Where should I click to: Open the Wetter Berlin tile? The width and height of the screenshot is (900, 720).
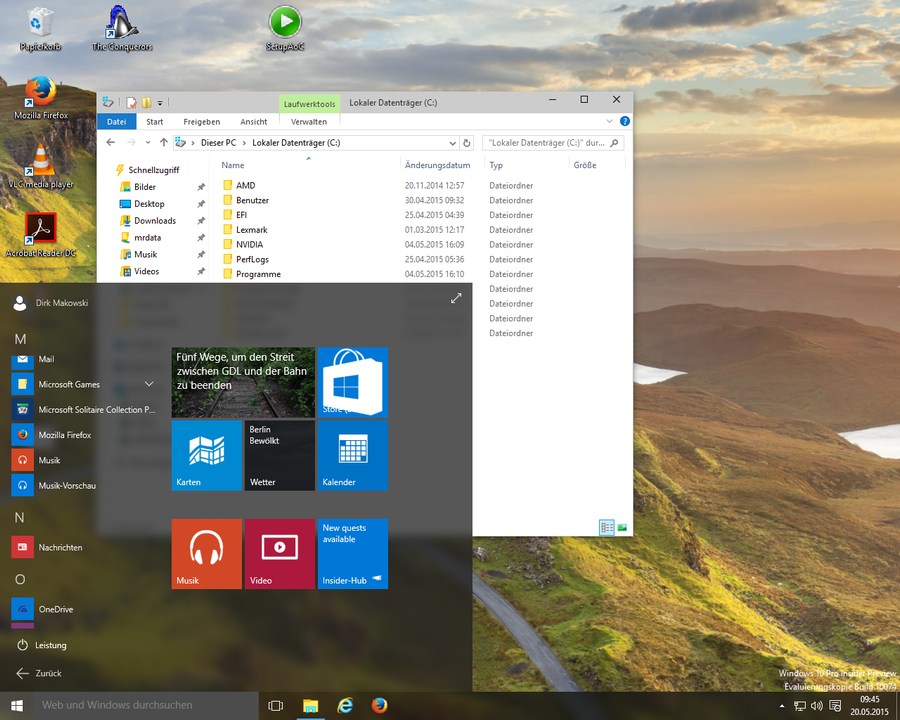tap(280, 455)
